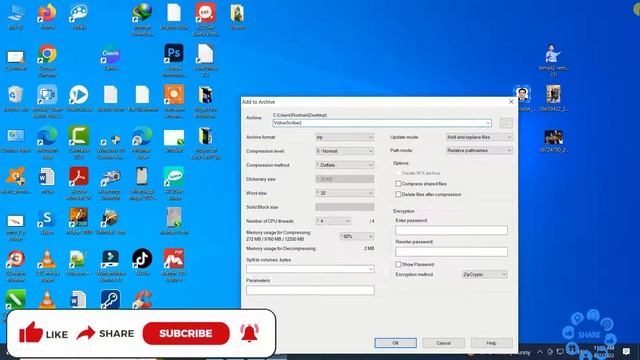
Task: Open the Compression level dropdown
Action: [x=344, y=151]
